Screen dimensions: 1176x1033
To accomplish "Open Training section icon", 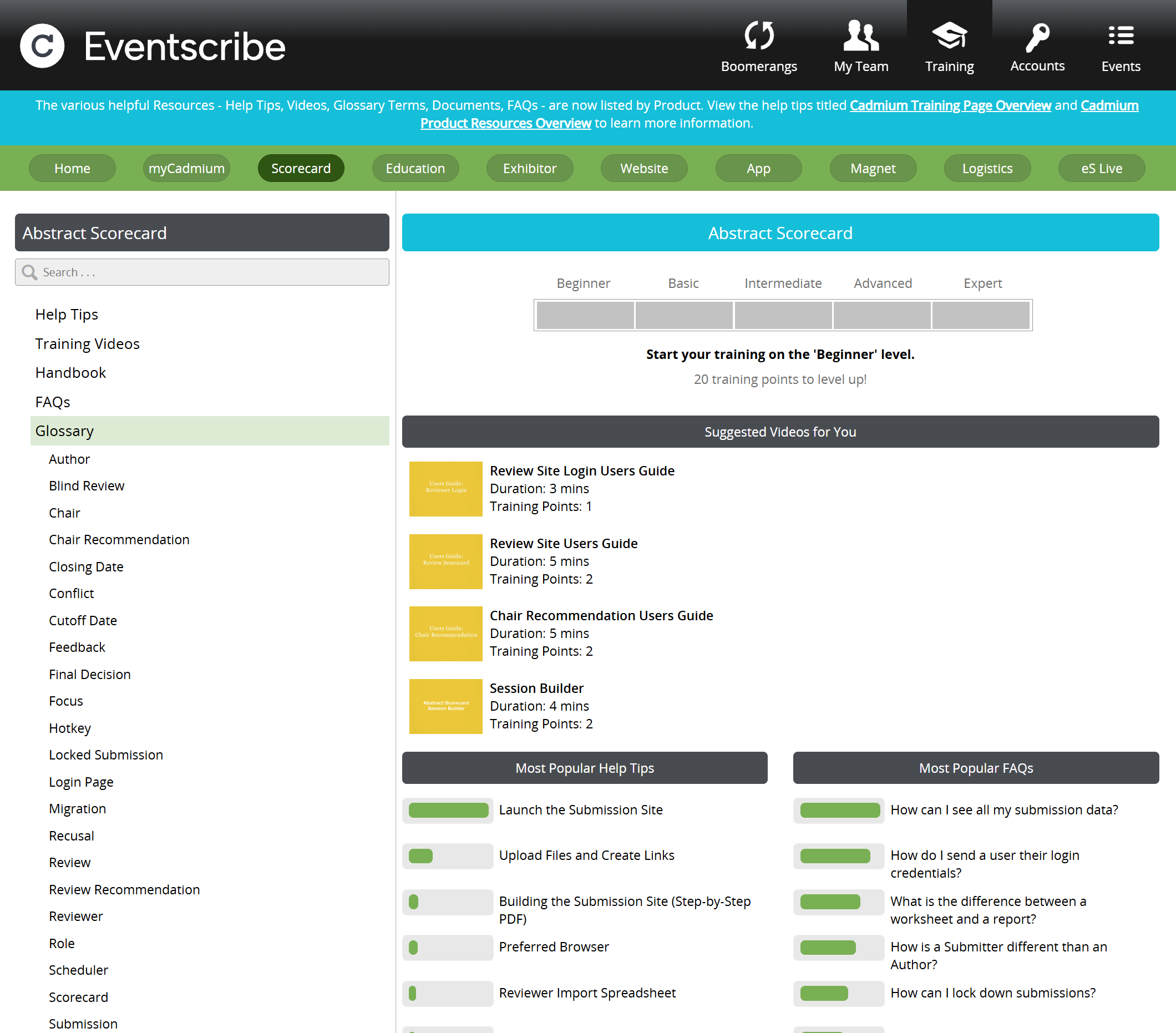I will click(949, 36).
